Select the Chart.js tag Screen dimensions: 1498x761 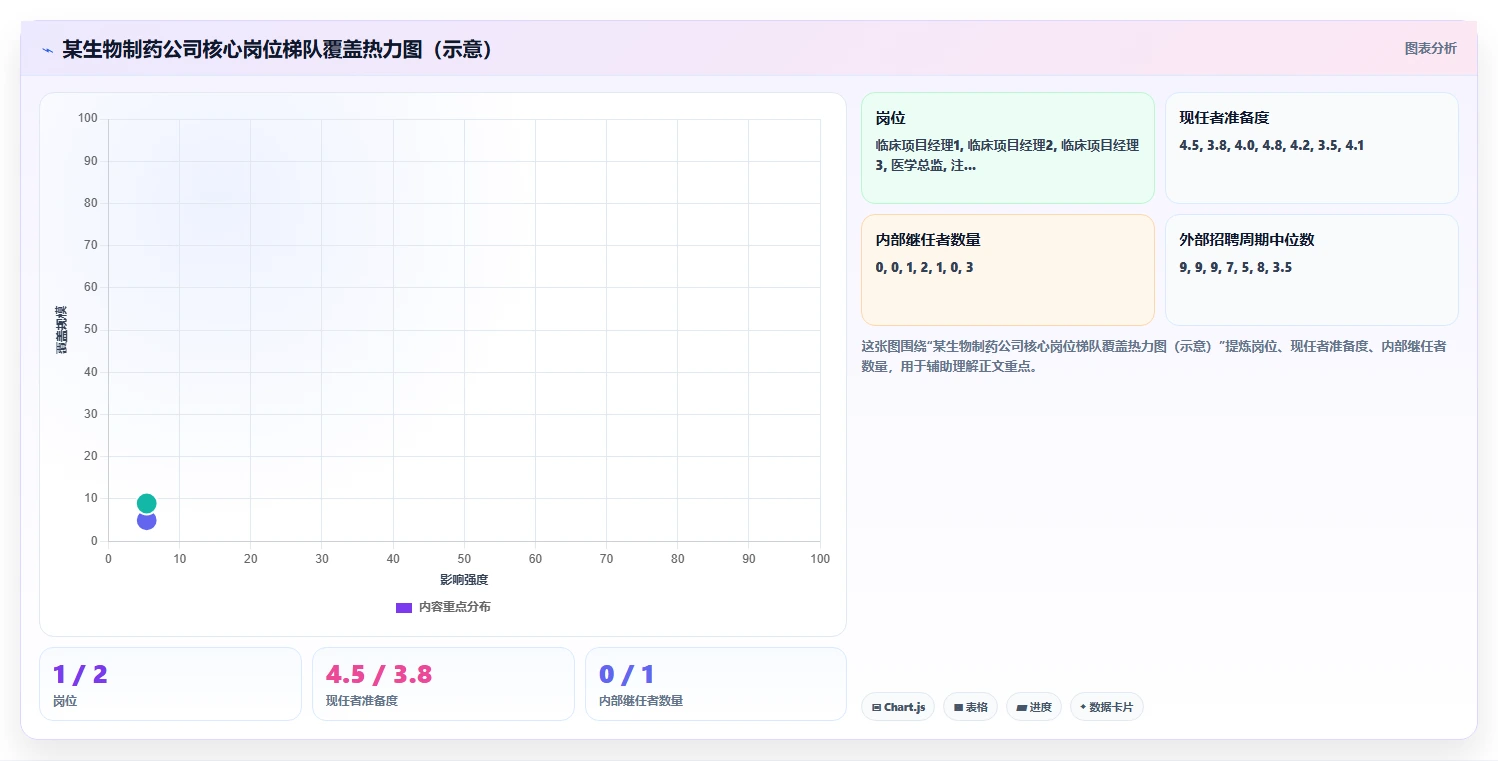pos(897,707)
